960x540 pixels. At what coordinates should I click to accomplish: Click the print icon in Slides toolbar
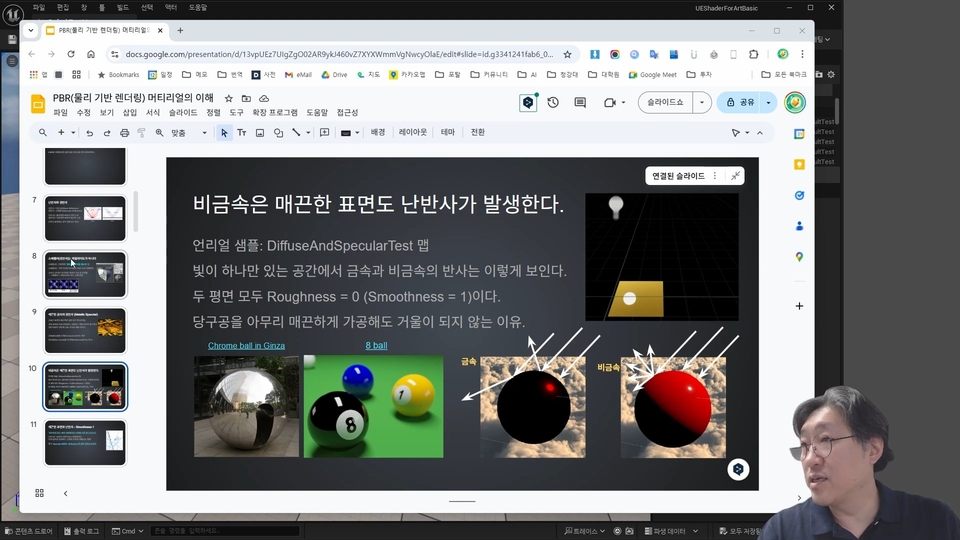tap(124, 132)
